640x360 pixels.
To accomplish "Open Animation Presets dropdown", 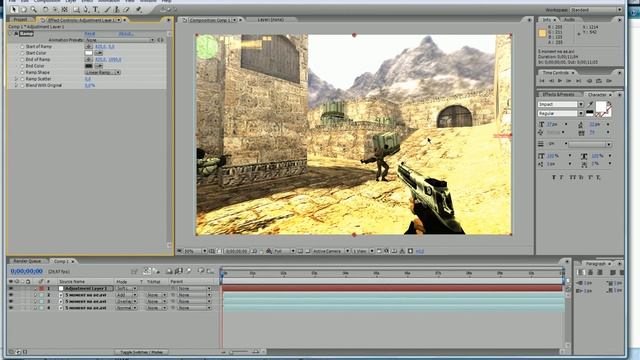I will click(x=120, y=40).
